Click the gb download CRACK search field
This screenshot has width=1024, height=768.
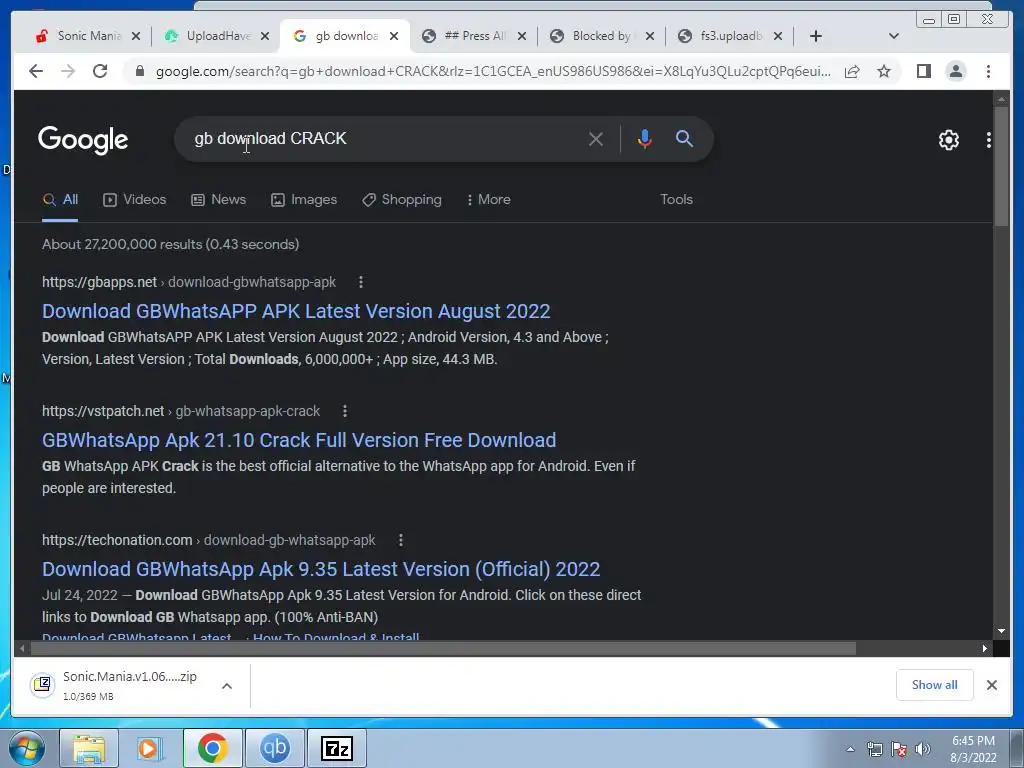(385, 139)
